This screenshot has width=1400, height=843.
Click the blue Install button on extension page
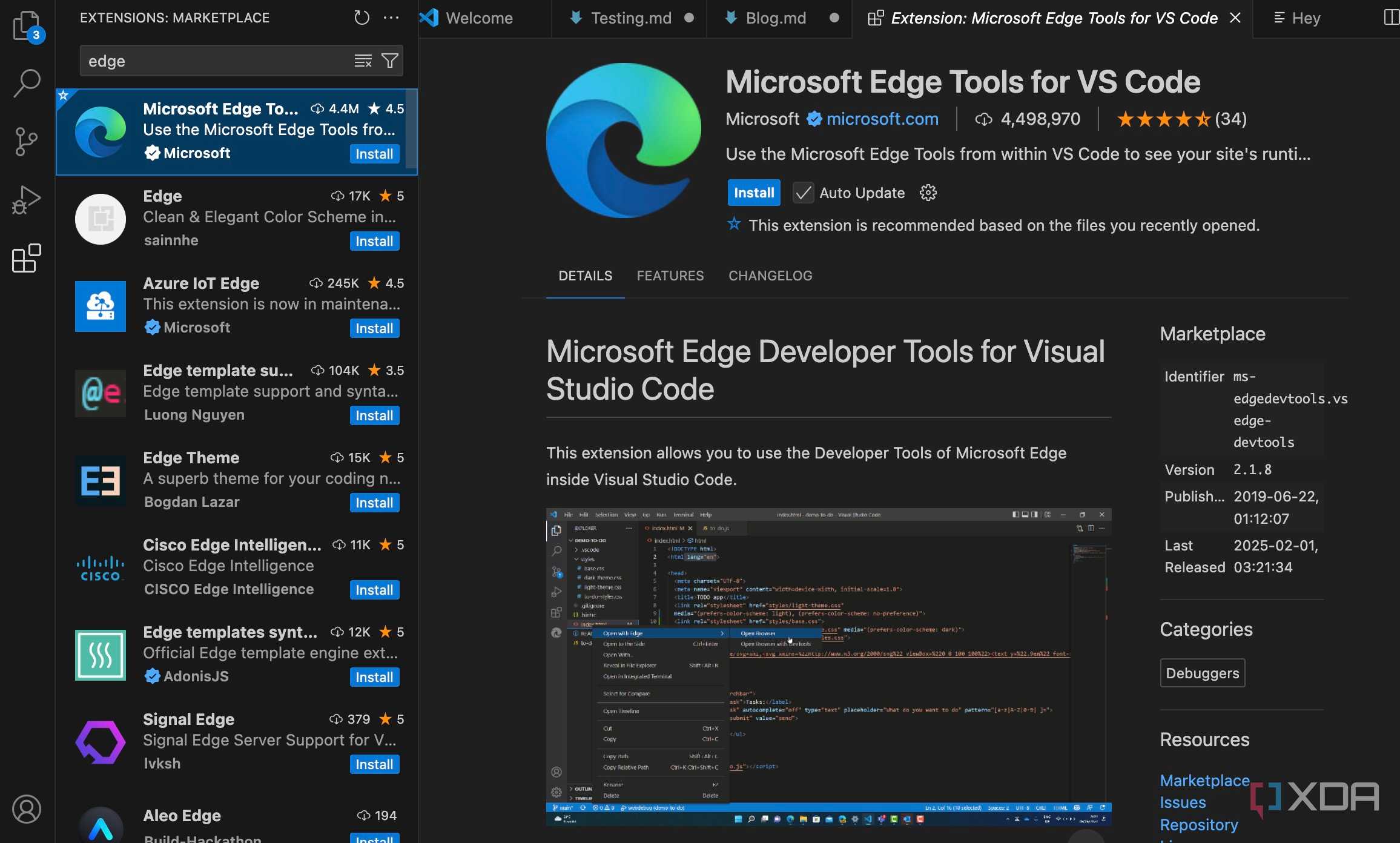[754, 193]
